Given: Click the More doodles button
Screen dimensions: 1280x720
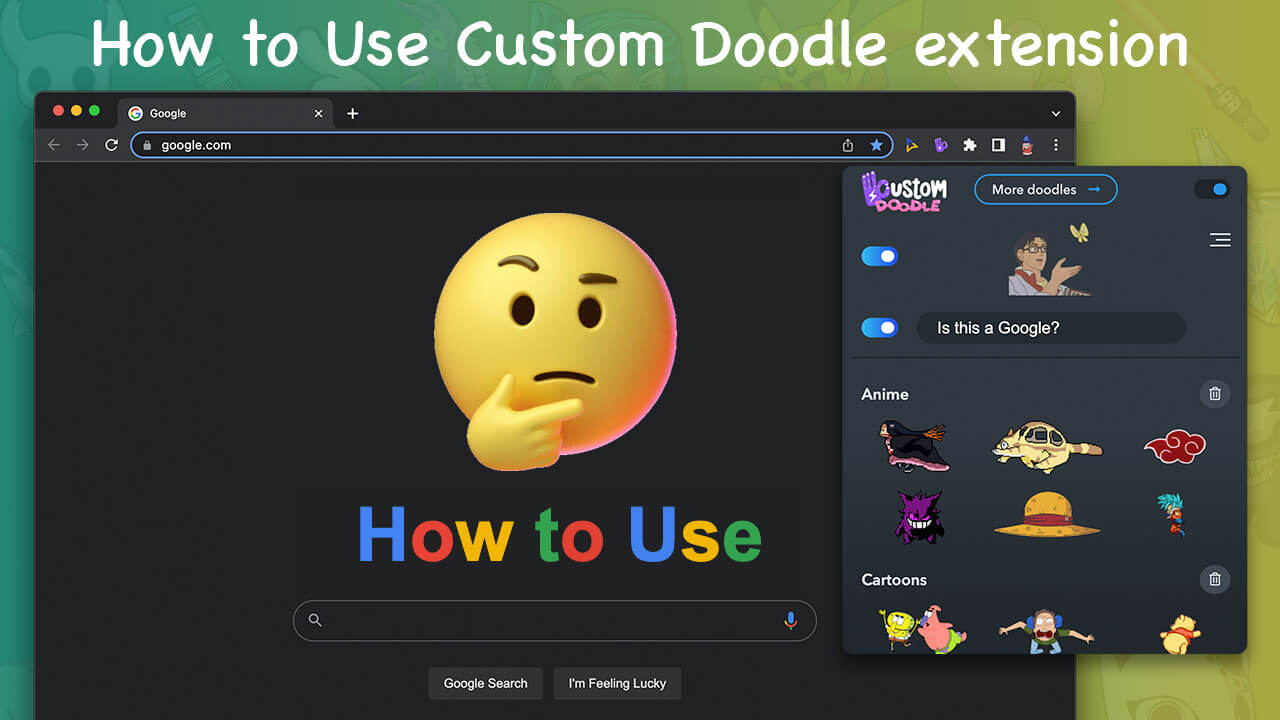Looking at the screenshot, I should (1045, 189).
